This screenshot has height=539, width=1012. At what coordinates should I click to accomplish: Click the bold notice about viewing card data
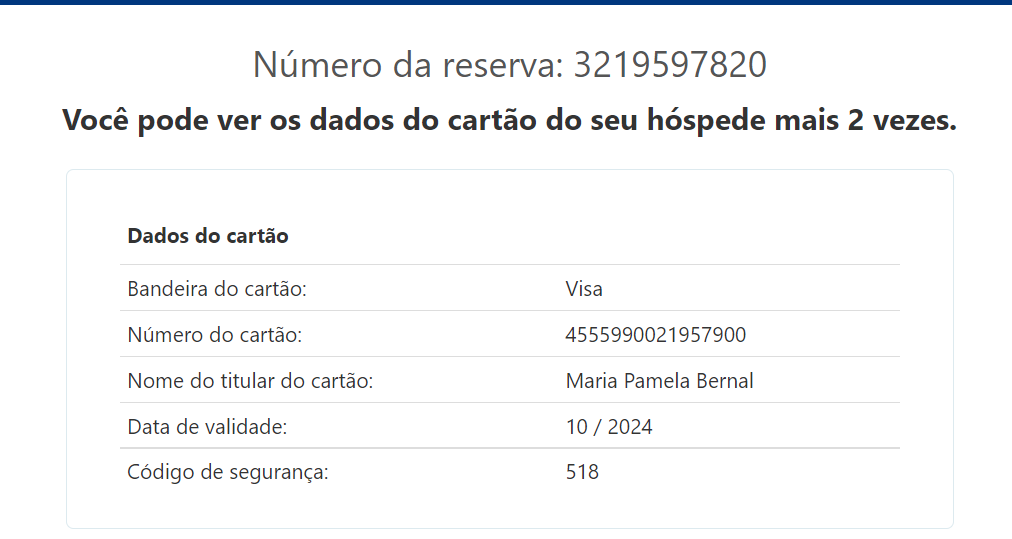[509, 120]
